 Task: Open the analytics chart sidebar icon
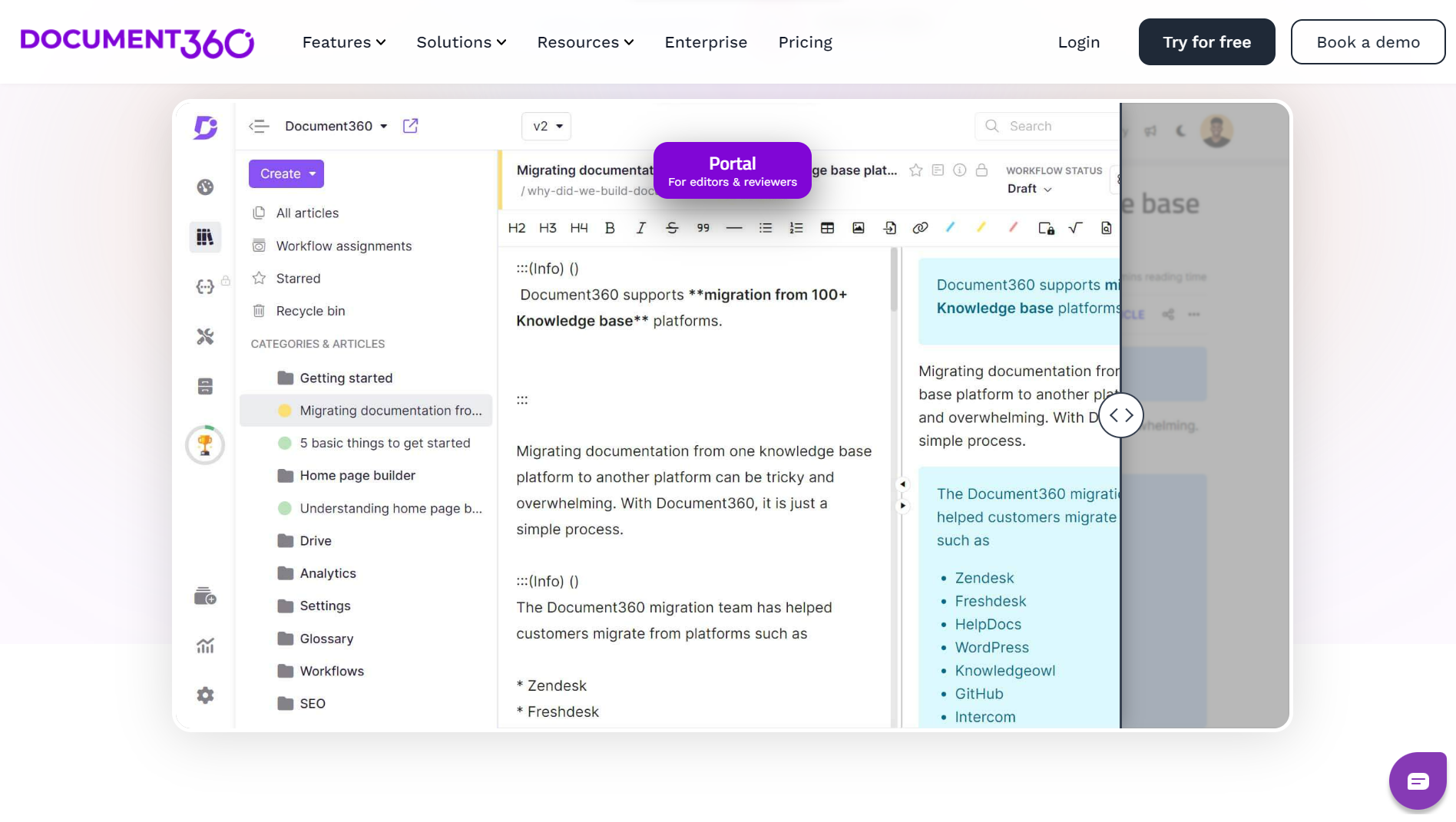click(x=205, y=646)
